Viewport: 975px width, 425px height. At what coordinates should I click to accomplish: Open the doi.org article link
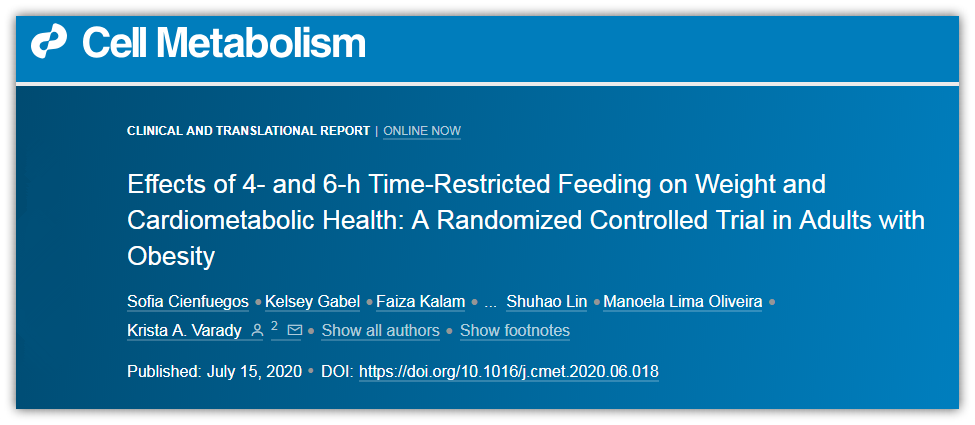click(x=509, y=372)
